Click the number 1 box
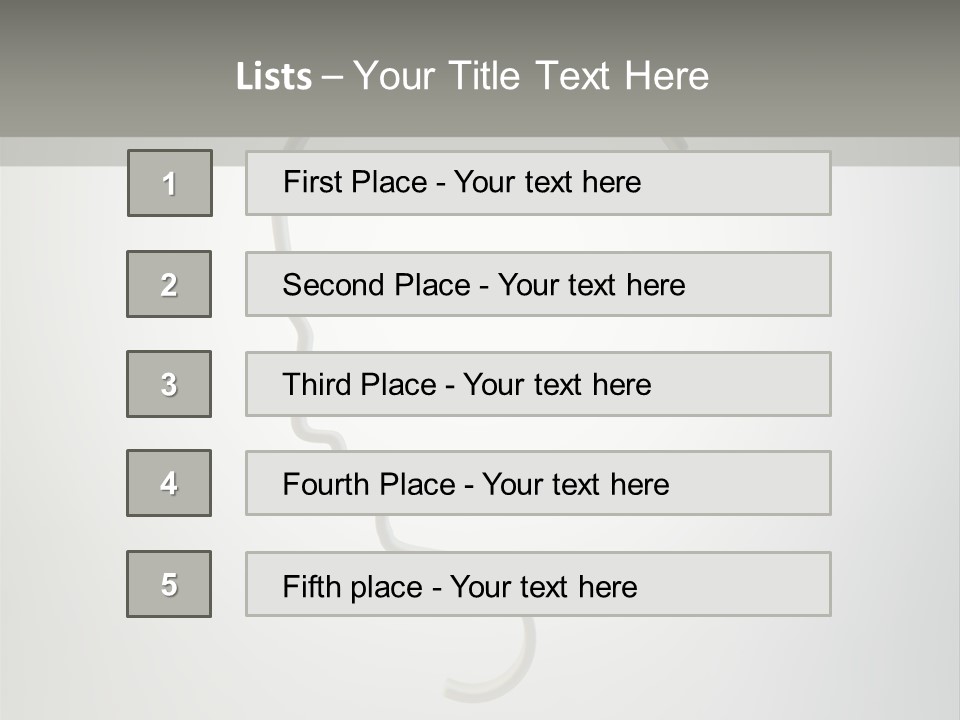960x720 pixels. tap(170, 183)
